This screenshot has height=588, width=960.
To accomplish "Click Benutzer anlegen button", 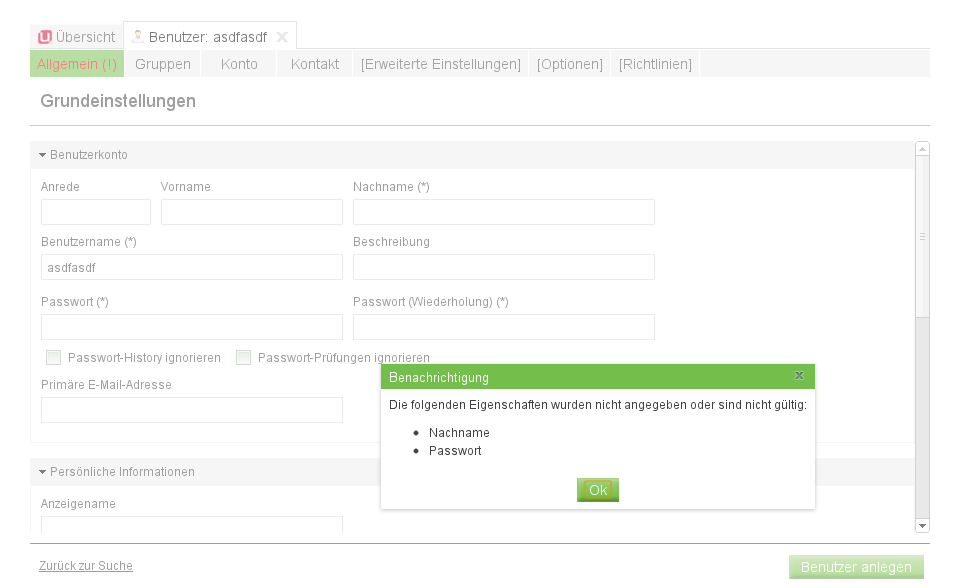I will tap(856, 567).
